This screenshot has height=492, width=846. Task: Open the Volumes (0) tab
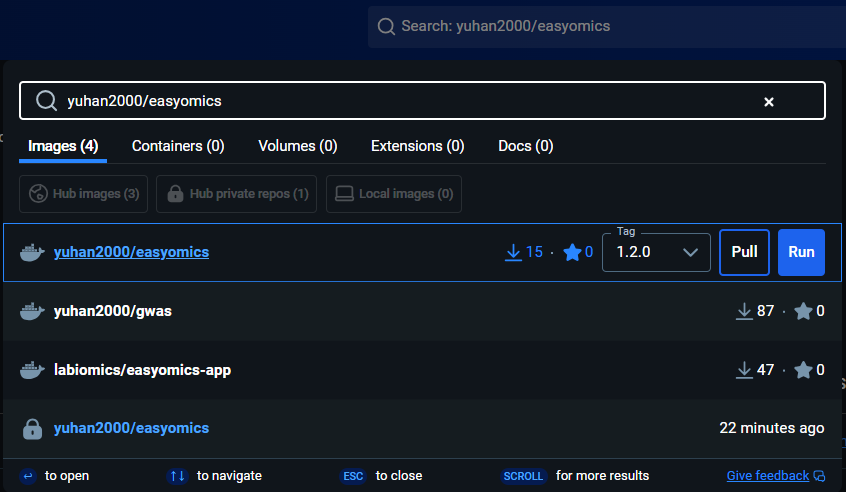pyautogui.click(x=298, y=146)
